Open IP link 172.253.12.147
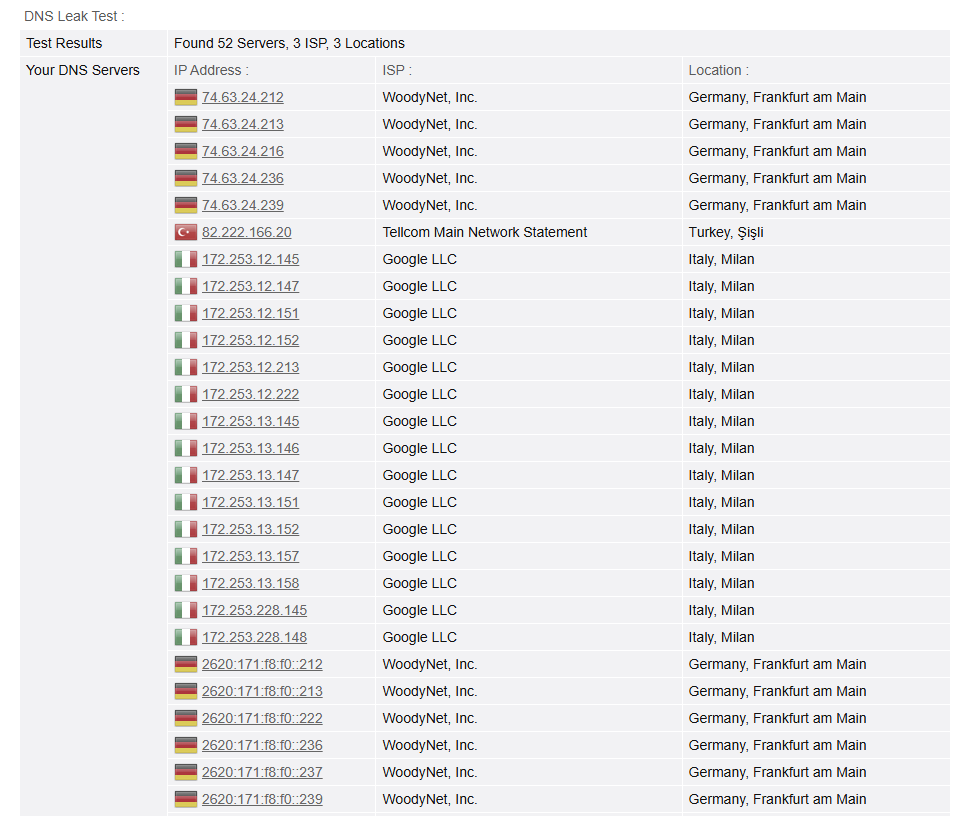 point(251,286)
